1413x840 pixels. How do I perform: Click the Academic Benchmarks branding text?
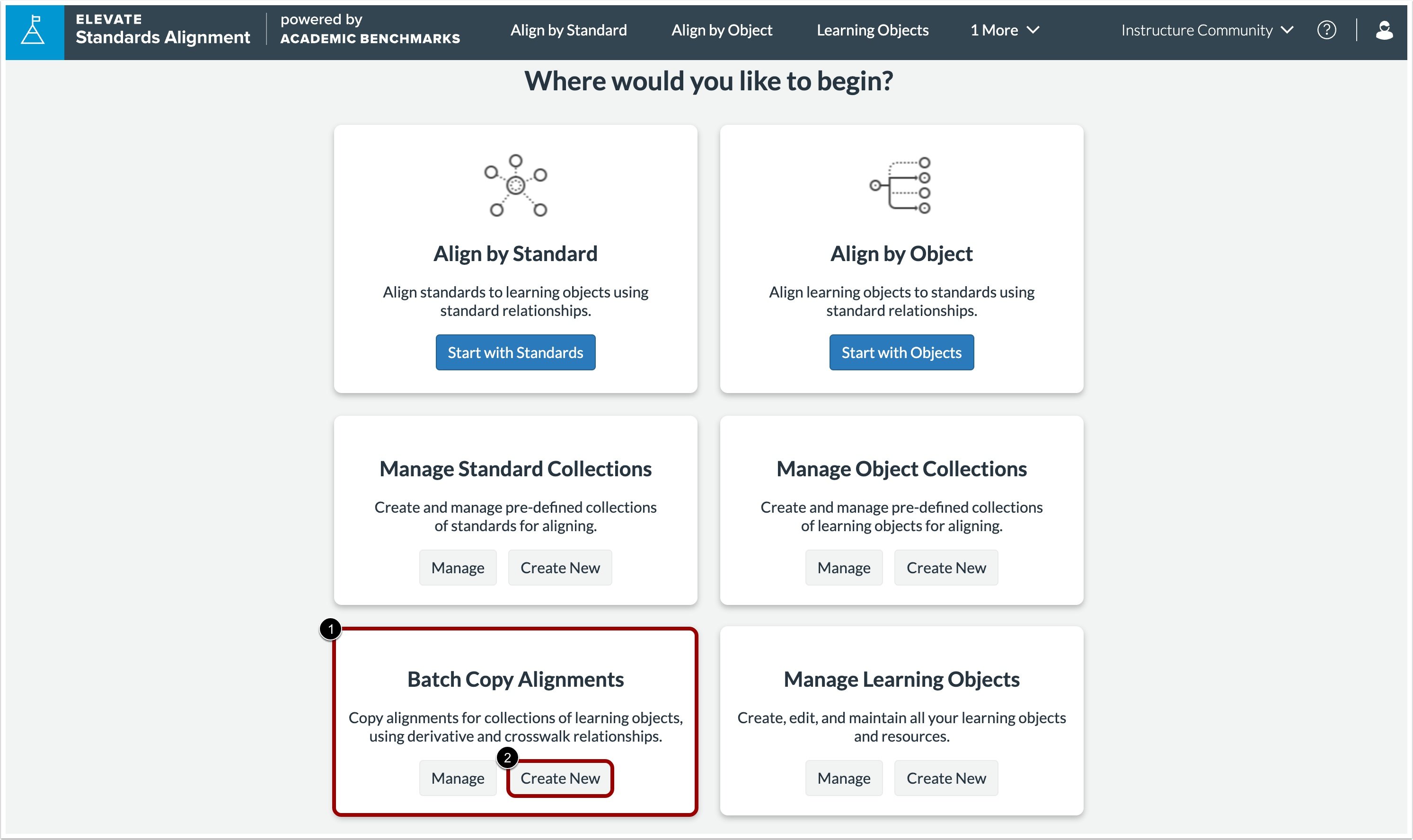(371, 39)
